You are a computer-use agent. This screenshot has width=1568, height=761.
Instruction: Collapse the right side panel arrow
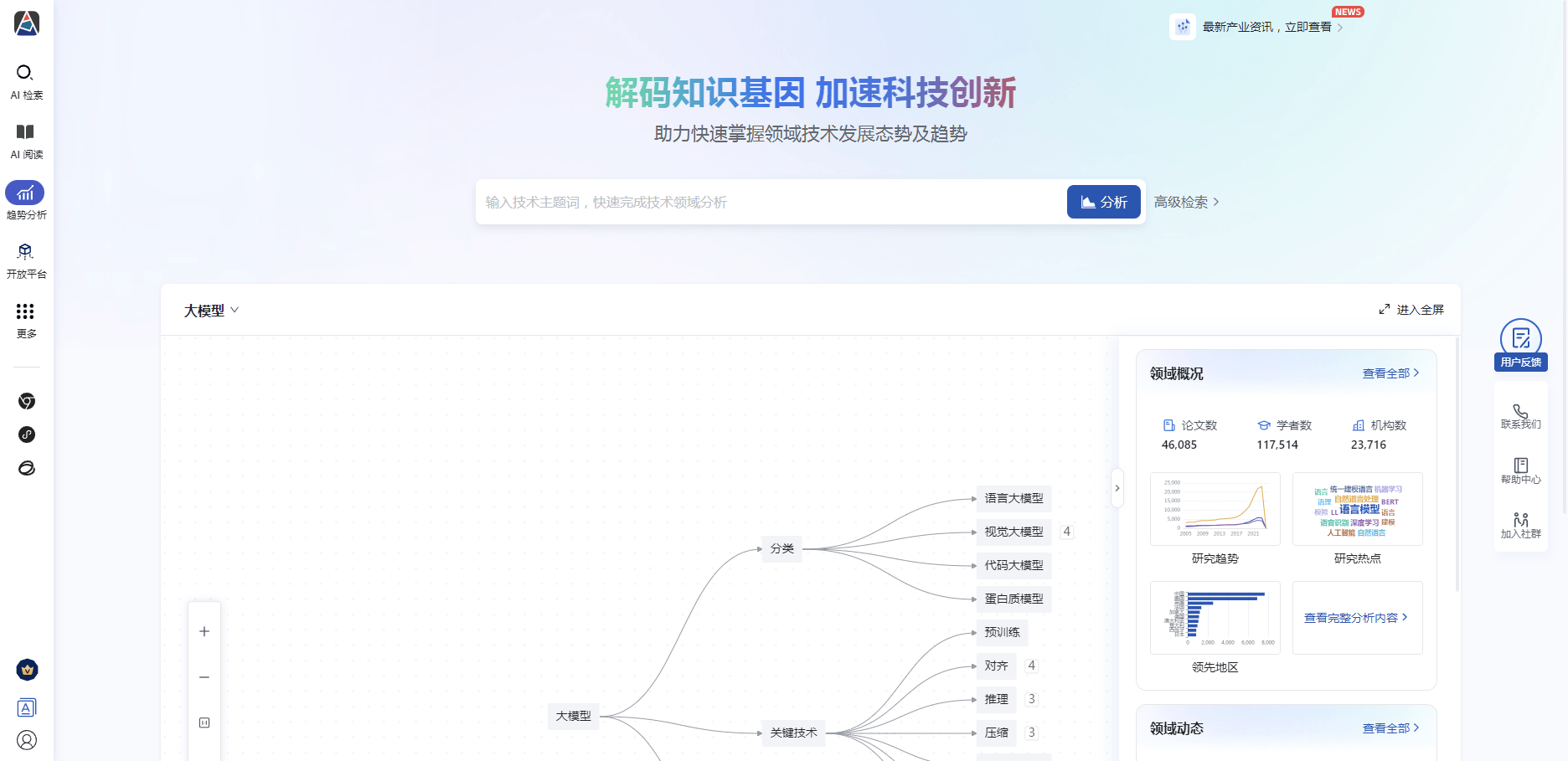(x=1117, y=488)
